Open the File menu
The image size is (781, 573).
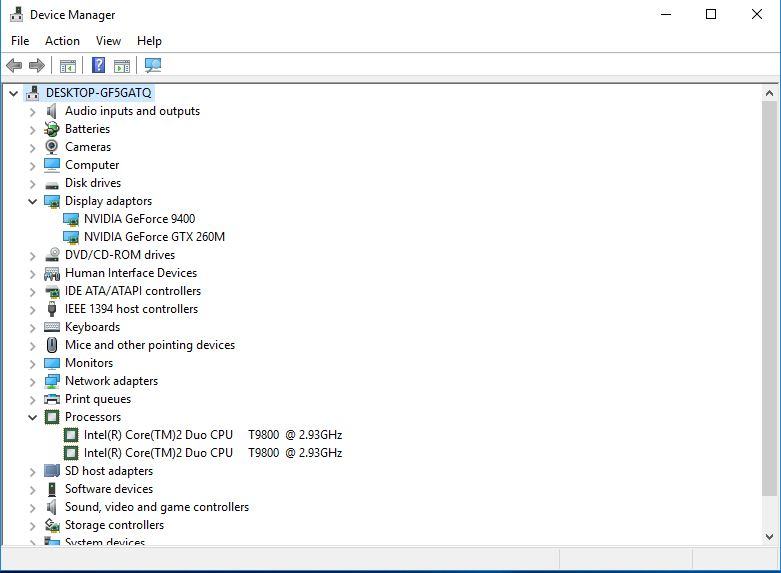(x=20, y=41)
